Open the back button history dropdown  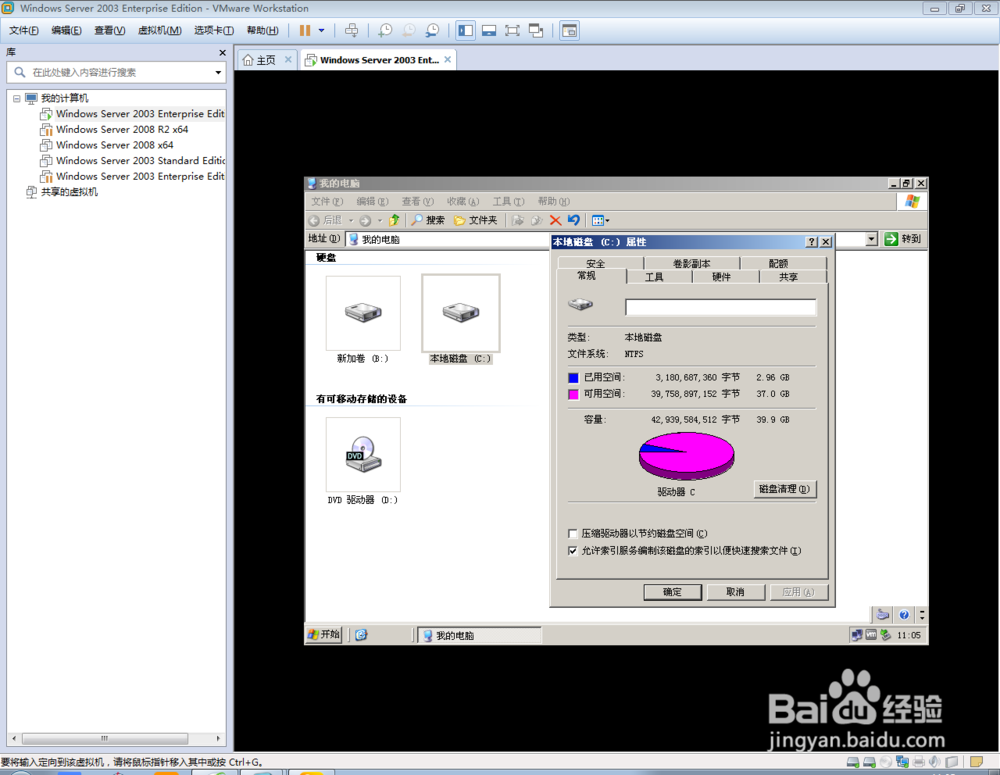[351, 221]
